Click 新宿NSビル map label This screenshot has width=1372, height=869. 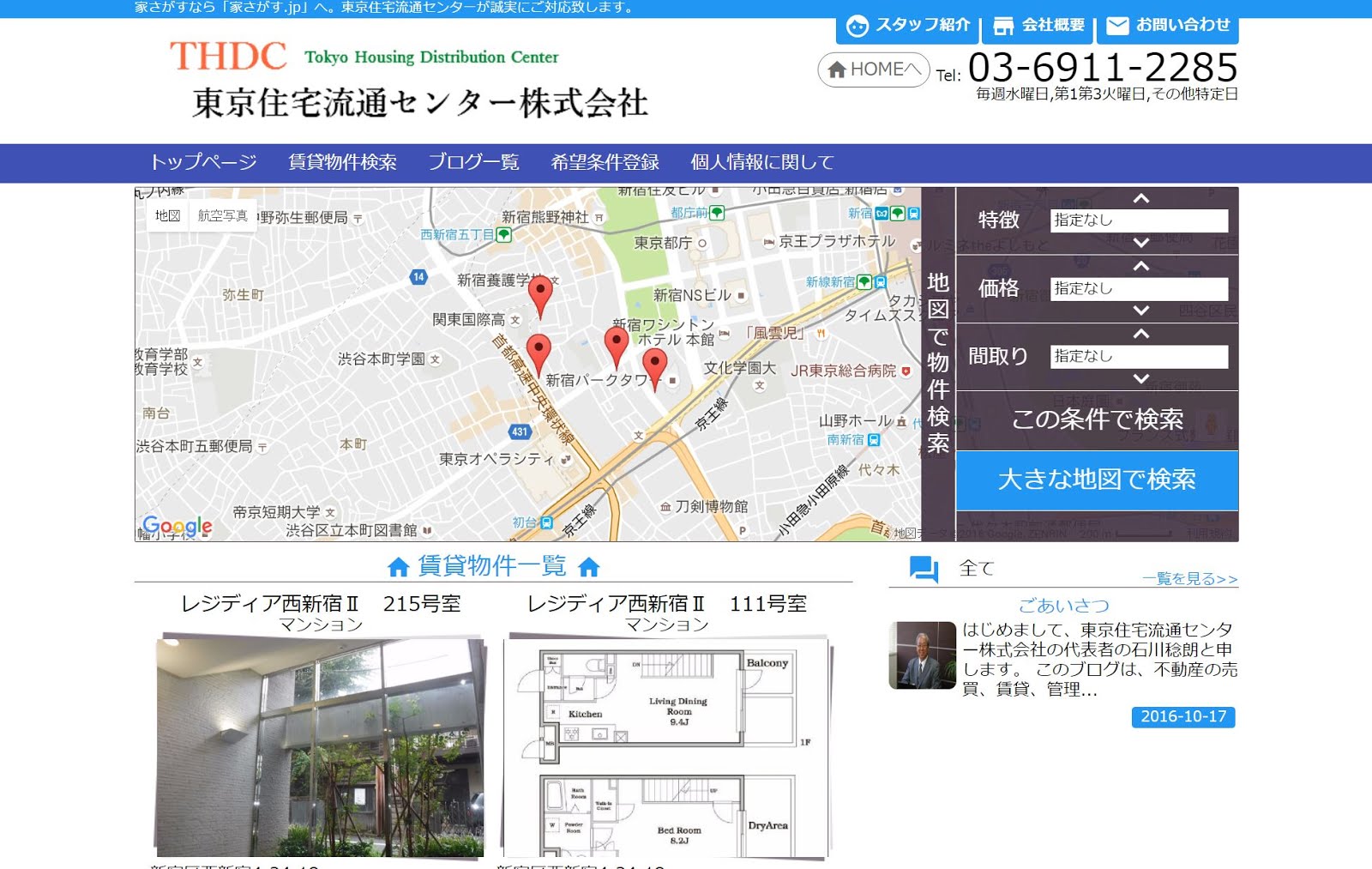(692, 295)
